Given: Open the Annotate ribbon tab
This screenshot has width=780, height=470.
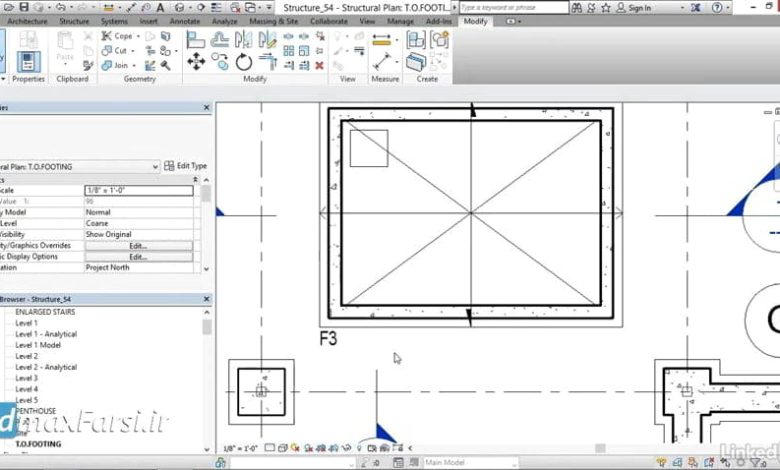Looking at the screenshot, I should (x=185, y=21).
